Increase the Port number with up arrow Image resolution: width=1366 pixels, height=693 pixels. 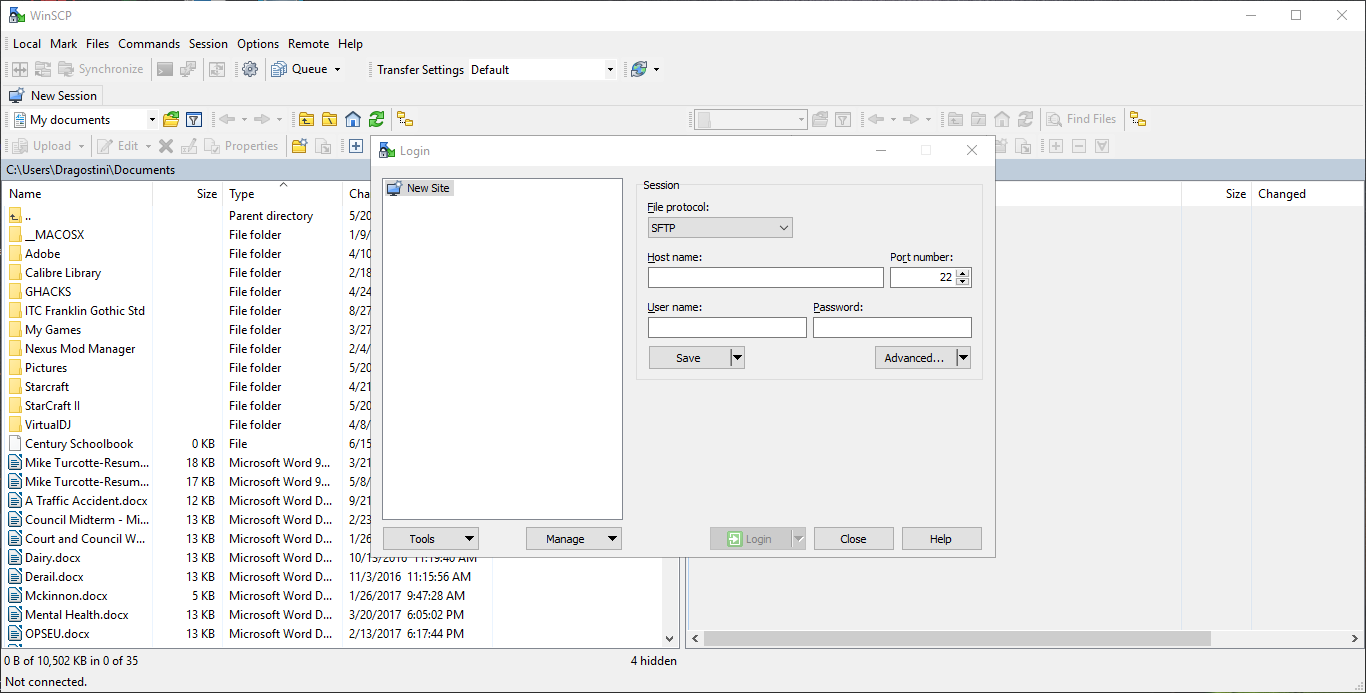click(x=962, y=273)
